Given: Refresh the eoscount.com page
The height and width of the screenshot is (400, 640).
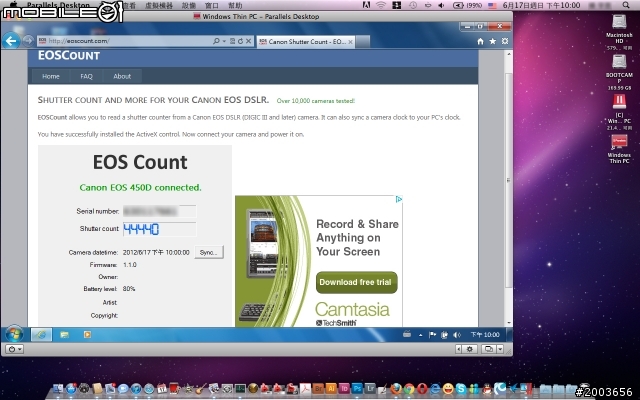Looking at the screenshot, I should [240, 41].
